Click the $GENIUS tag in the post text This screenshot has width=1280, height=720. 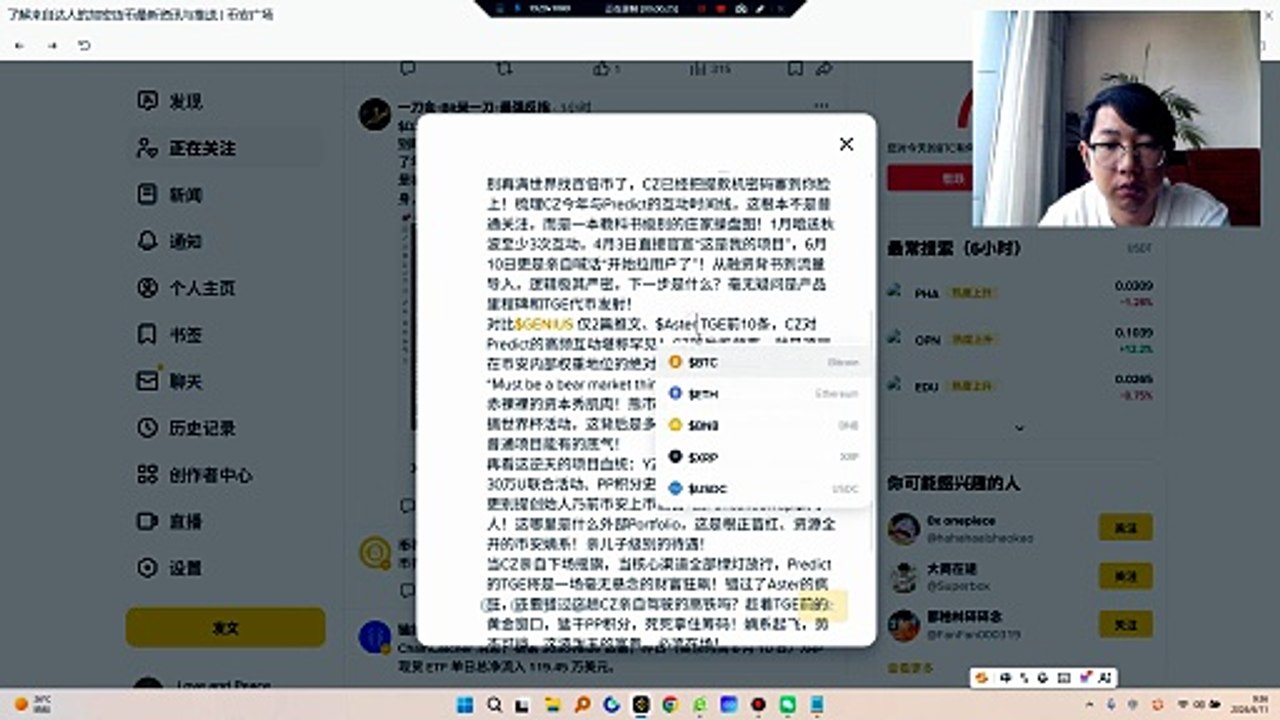click(544, 325)
